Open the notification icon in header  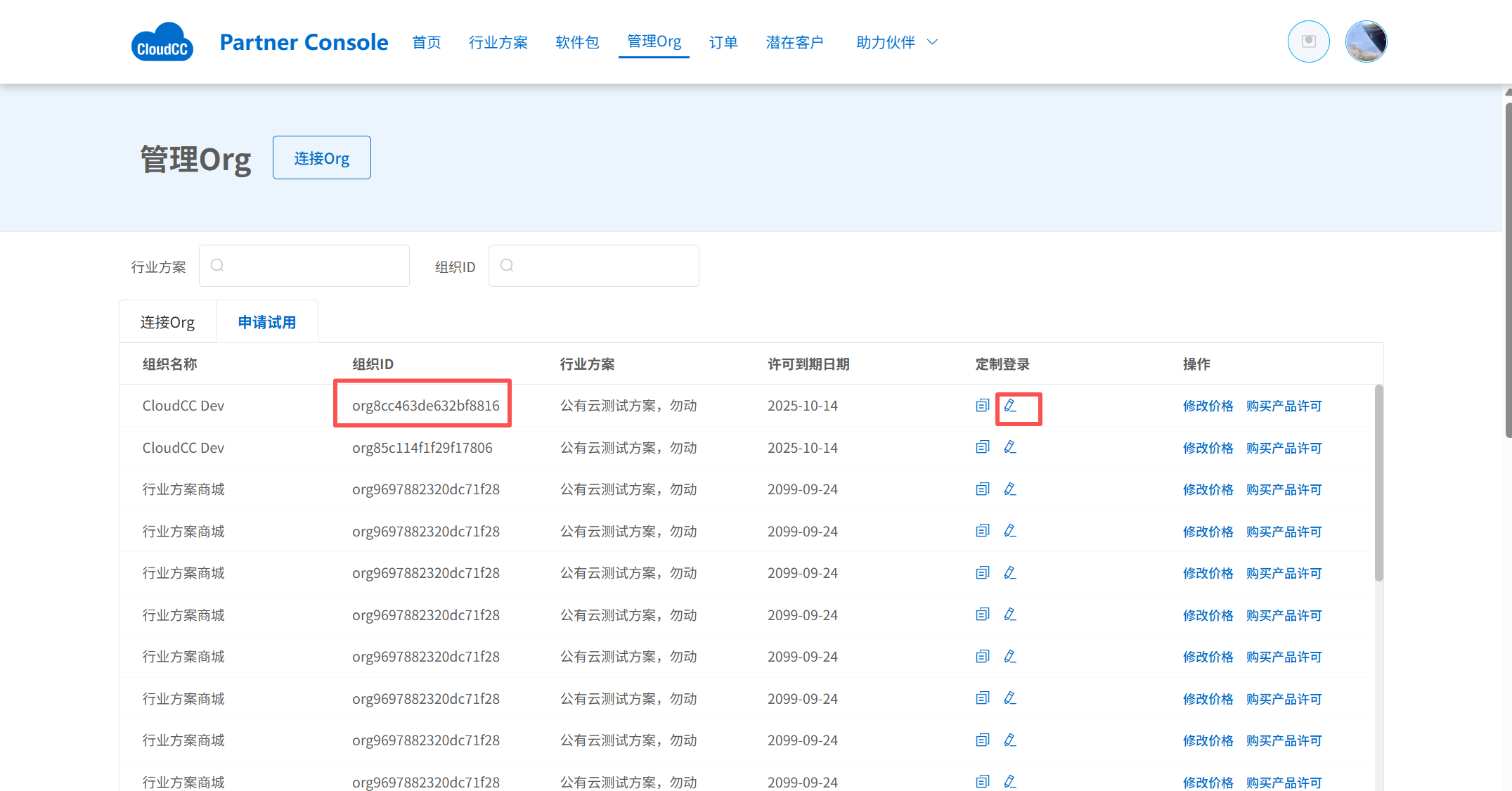click(1308, 41)
